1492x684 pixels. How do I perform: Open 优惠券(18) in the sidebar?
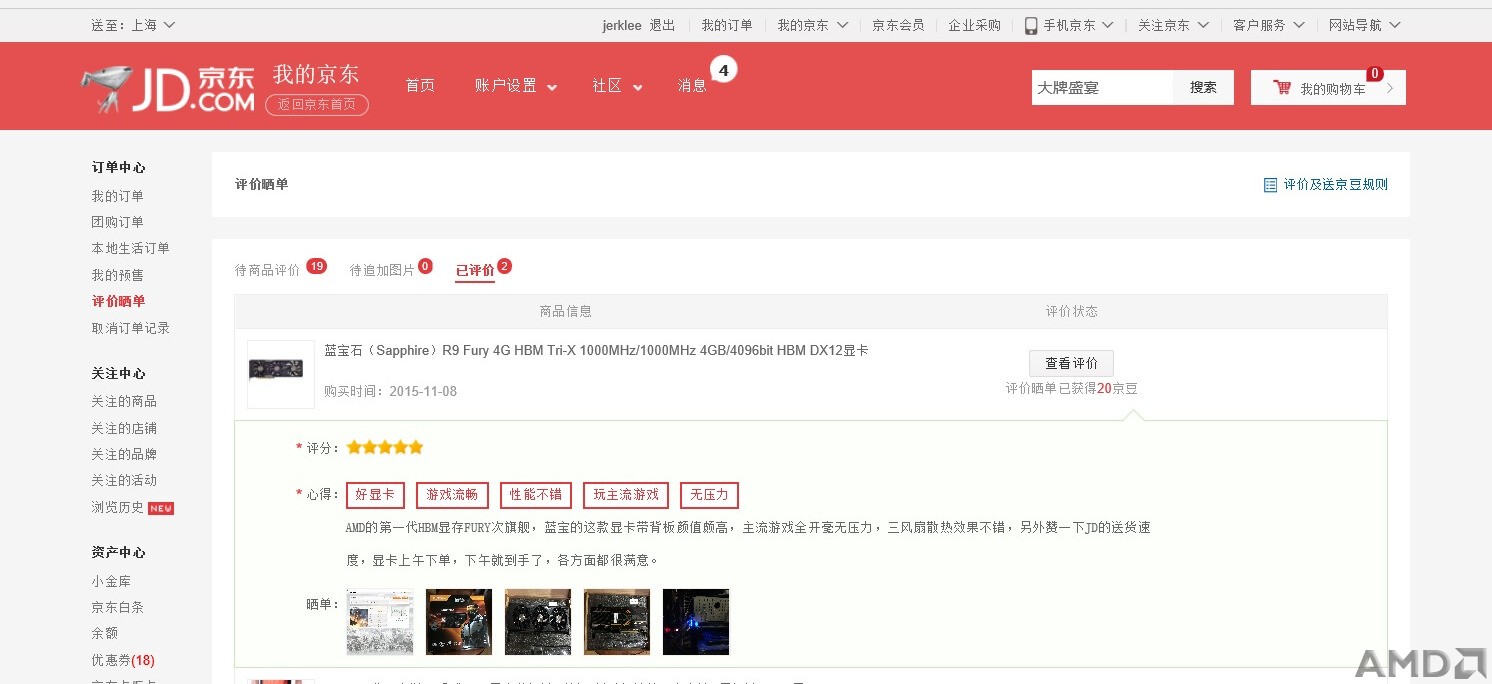click(x=123, y=660)
